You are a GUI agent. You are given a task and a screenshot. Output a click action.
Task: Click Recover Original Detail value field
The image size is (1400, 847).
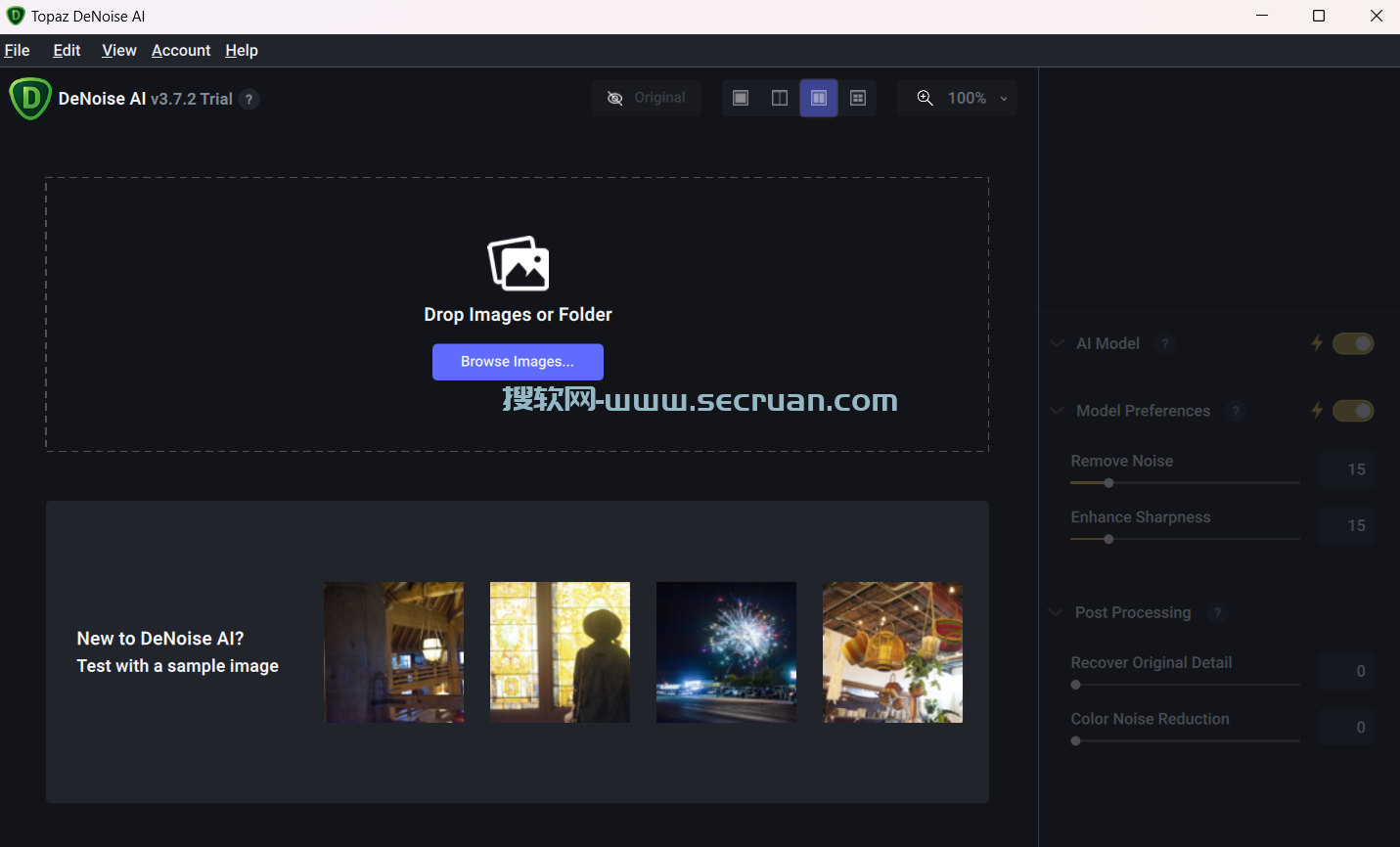[x=1347, y=671]
